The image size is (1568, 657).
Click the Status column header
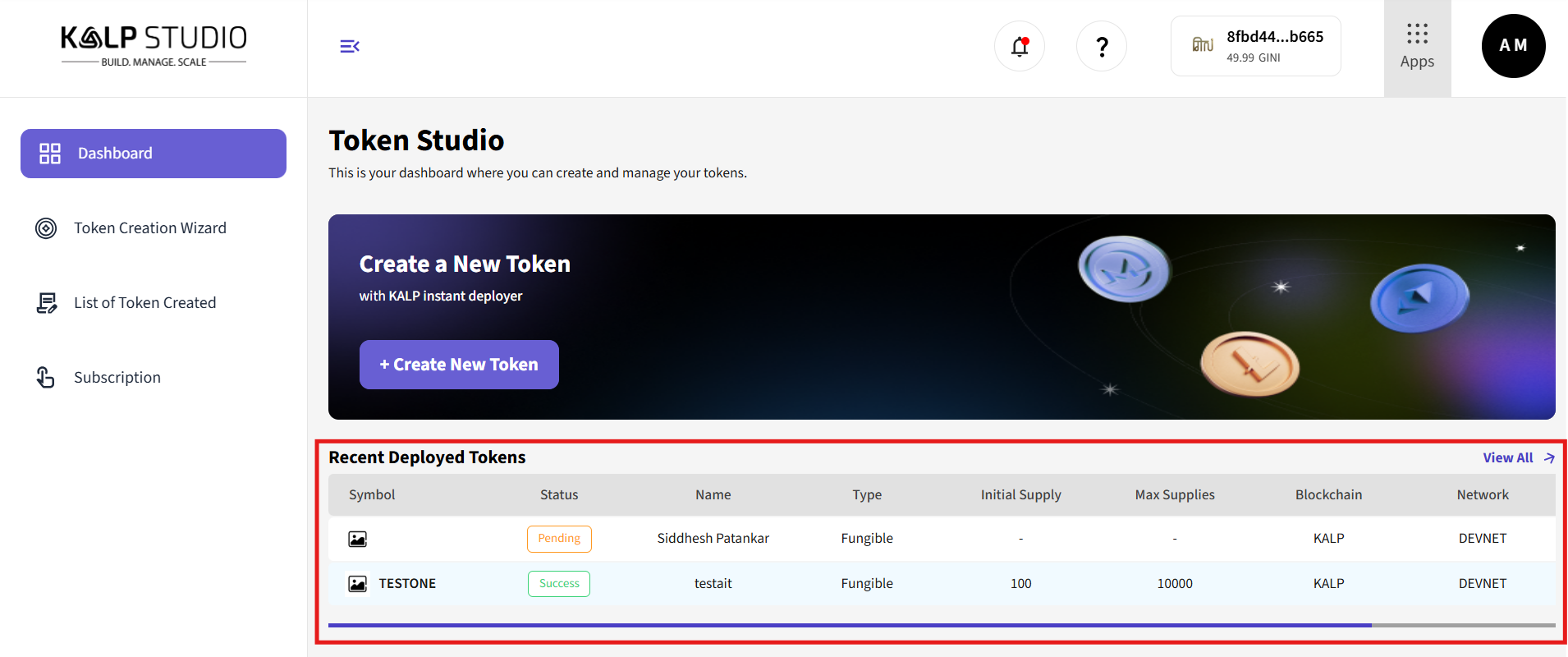(x=559, y=494)
